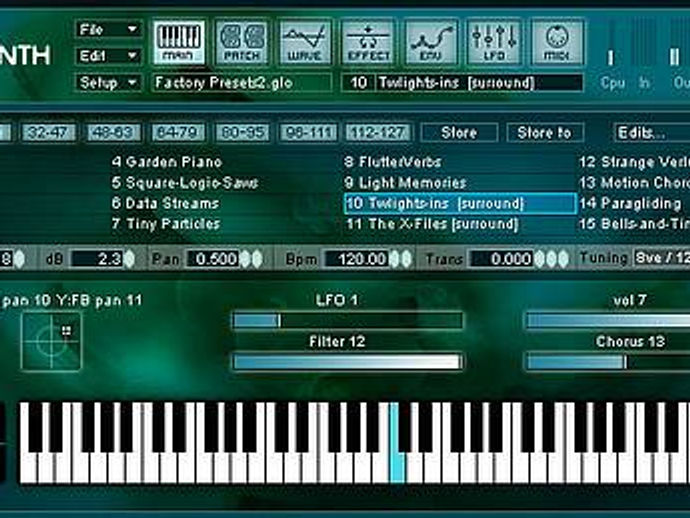Select preset 5 Square-Logic-Saws

click(x=184, y=183)
